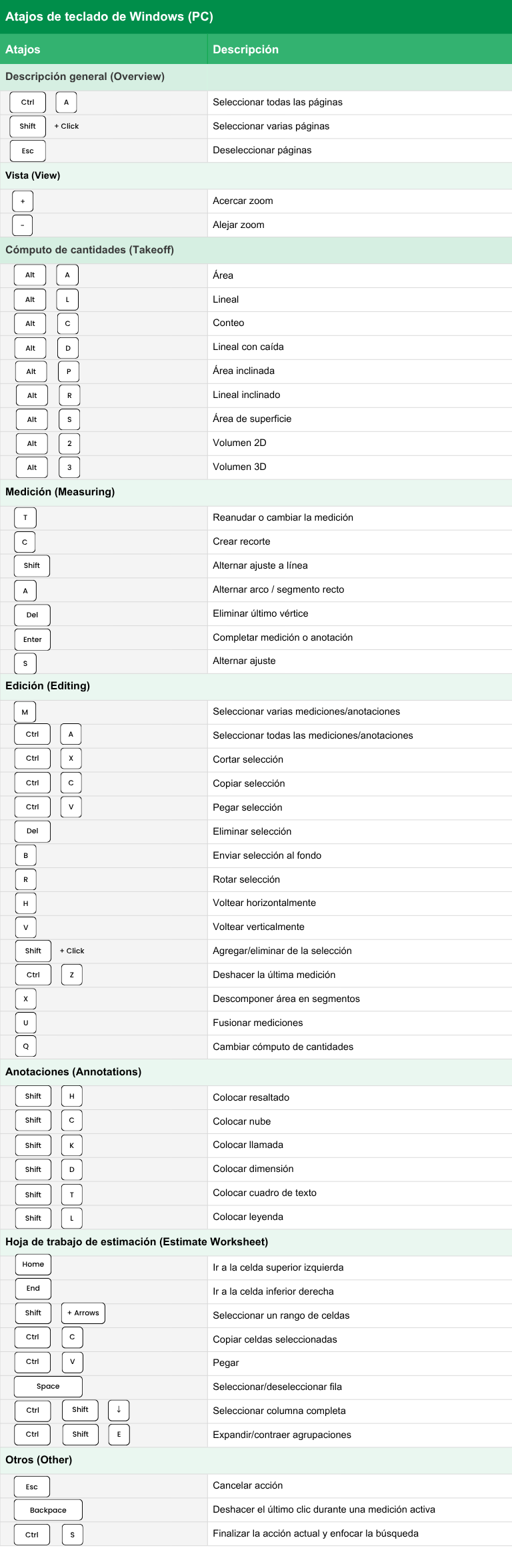512x1568 pixels.
Task: Click the Volumen 3D description text
Action: (x=239, y=467)
